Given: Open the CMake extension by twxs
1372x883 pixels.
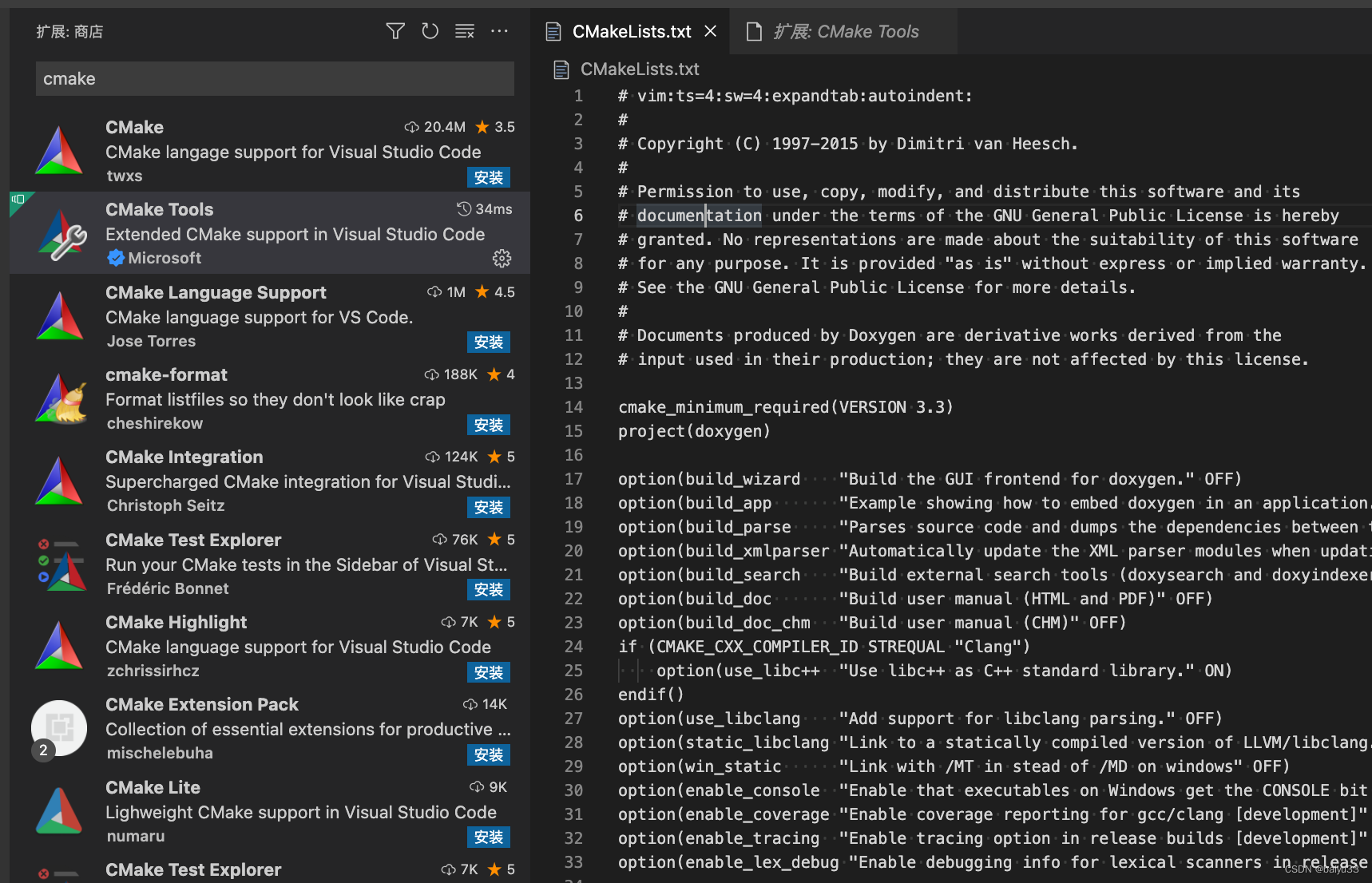Looking at the screenshot, I should tap(270, 150).
